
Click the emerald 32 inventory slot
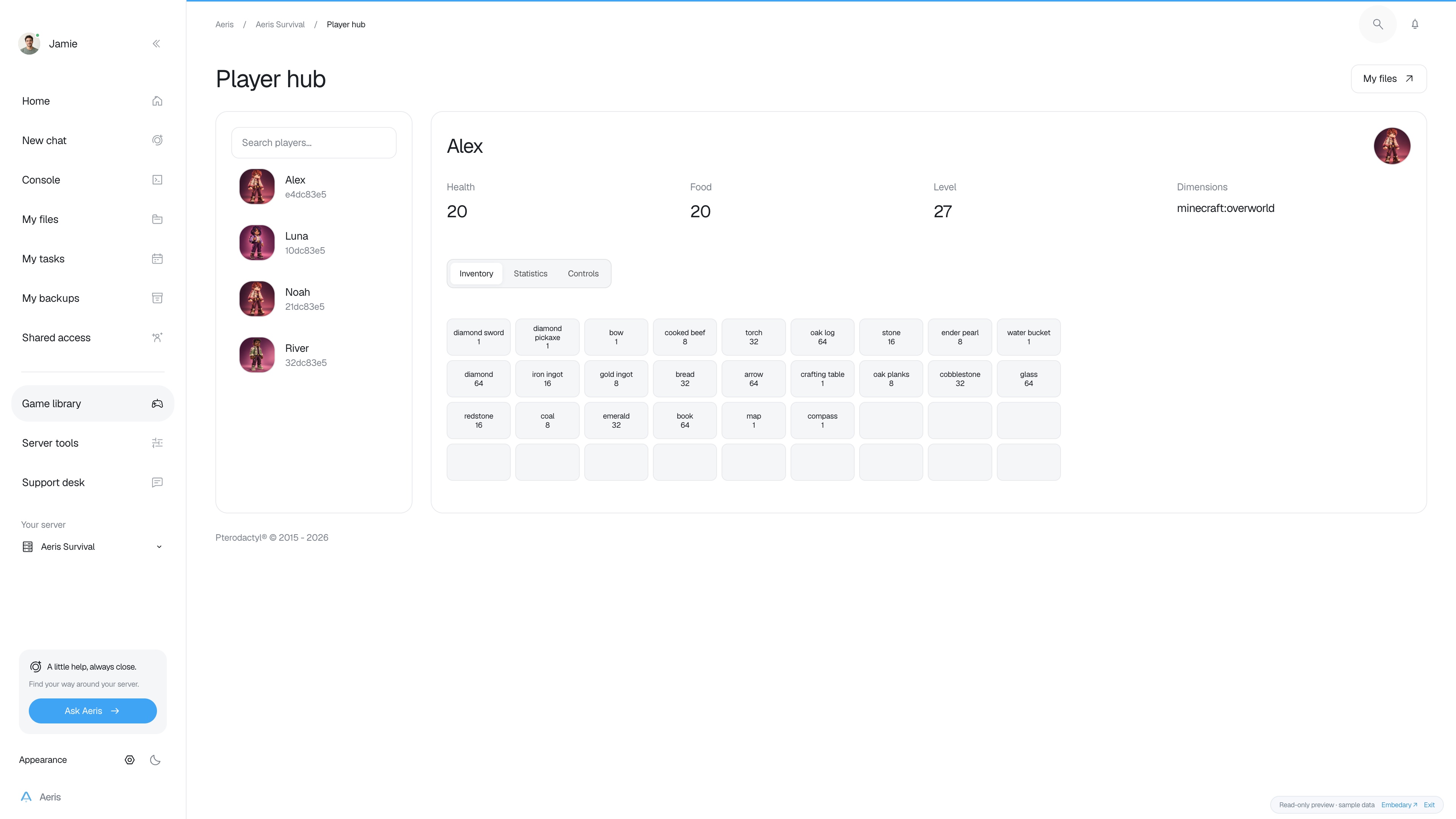click(x=616, y=420)
